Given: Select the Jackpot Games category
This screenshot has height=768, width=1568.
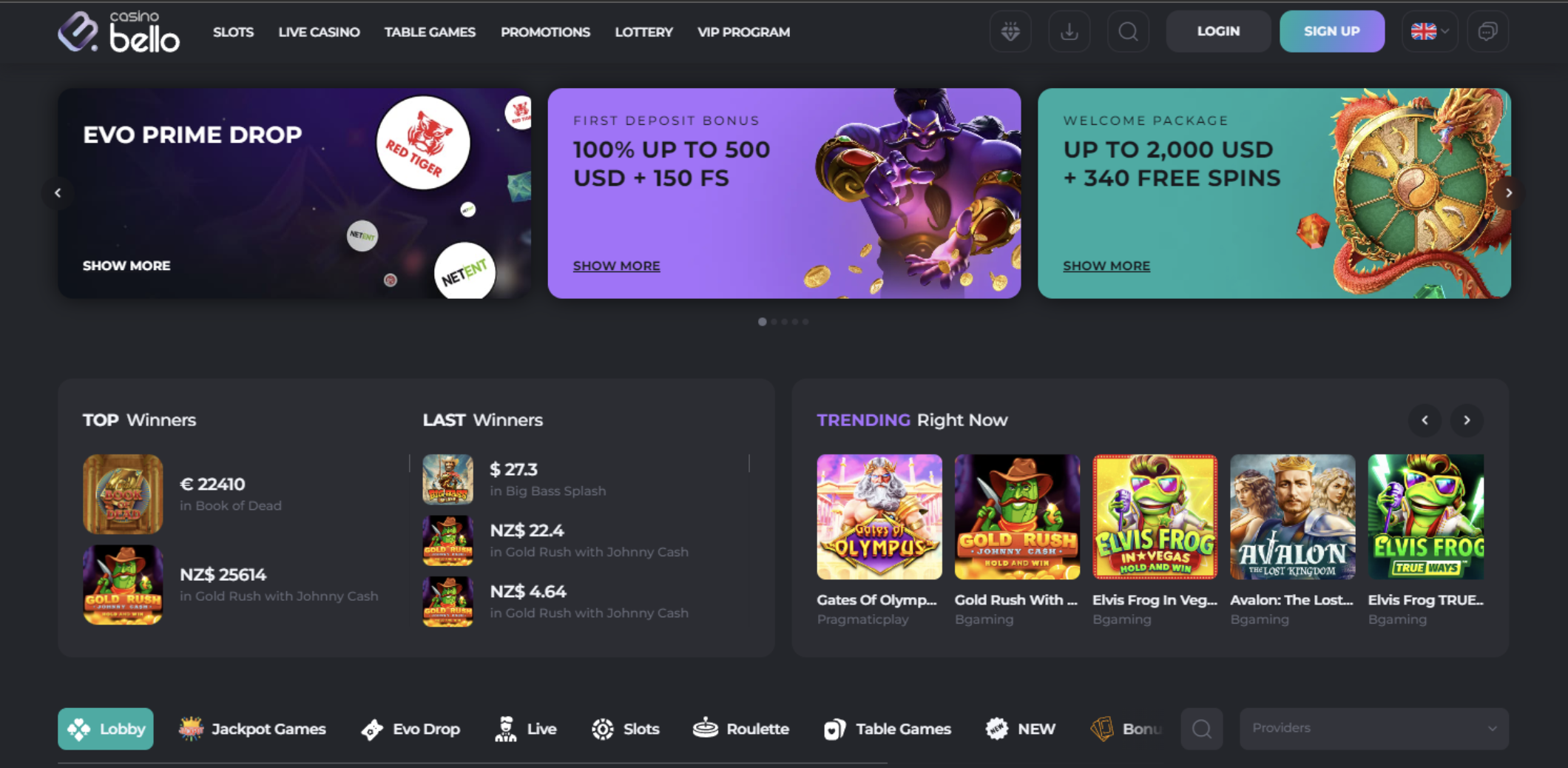Looking at the screenshot, I should pos(252,729).
